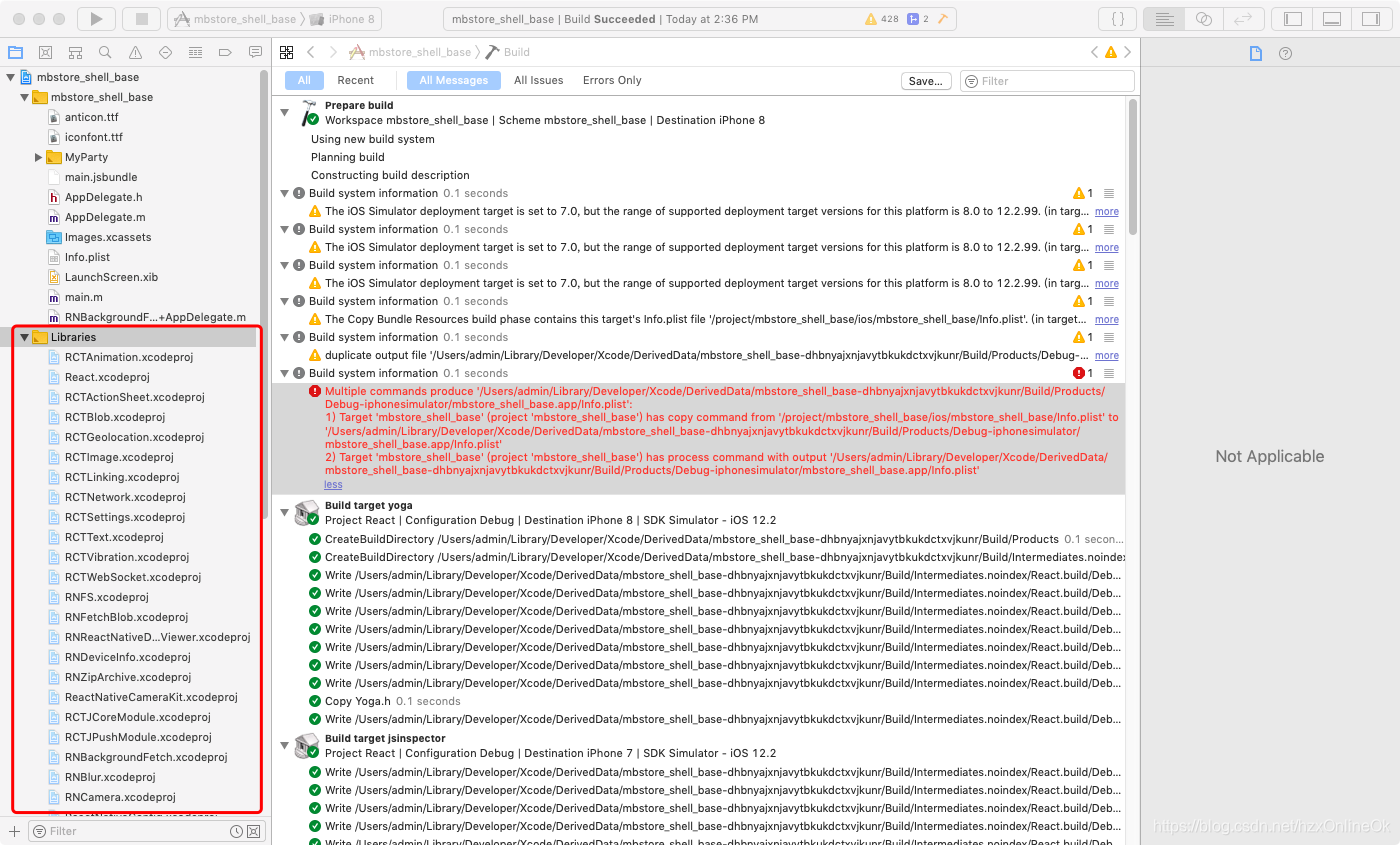Run the app with the Play button

click(x=95, y=18)
